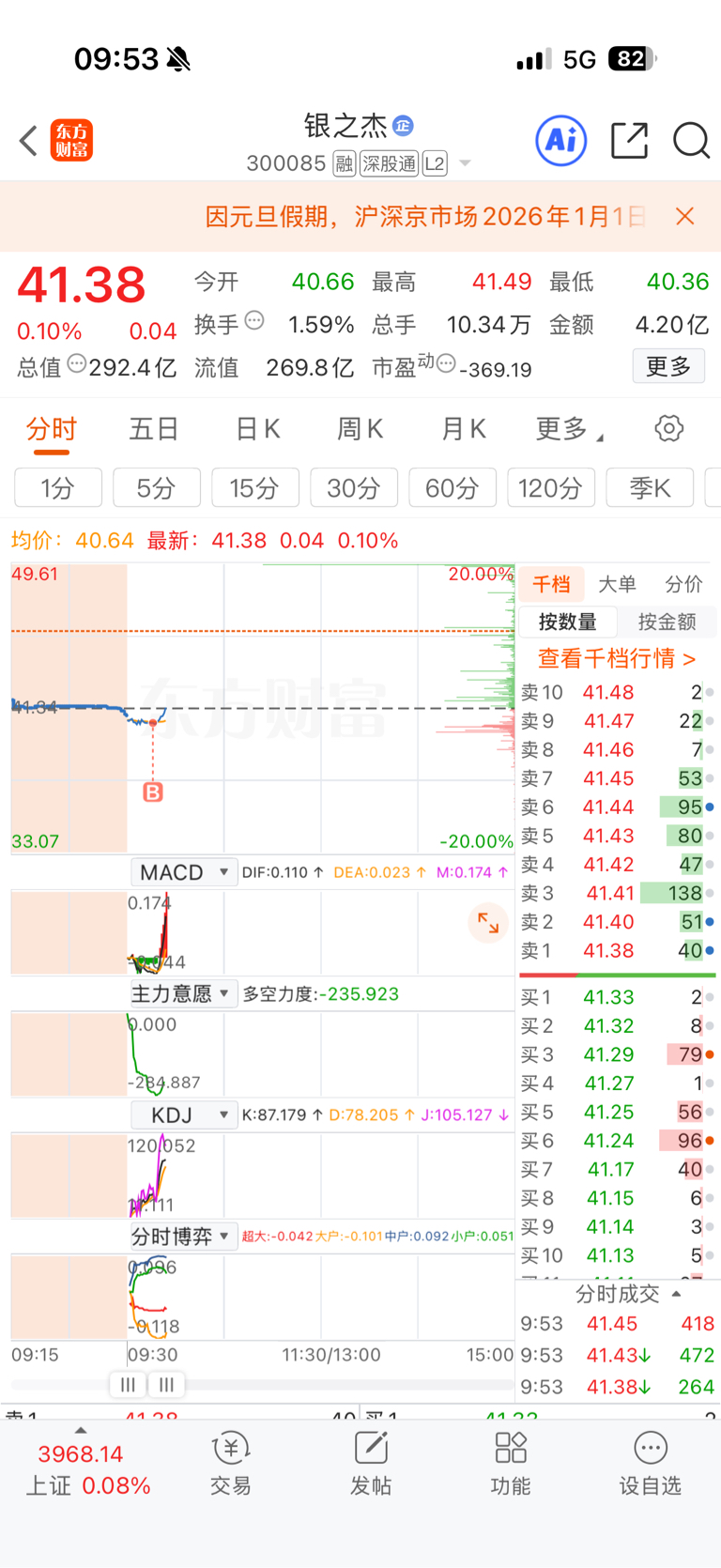
Task: Switch to 周K chart tab
Action: (x=360, y=430)
